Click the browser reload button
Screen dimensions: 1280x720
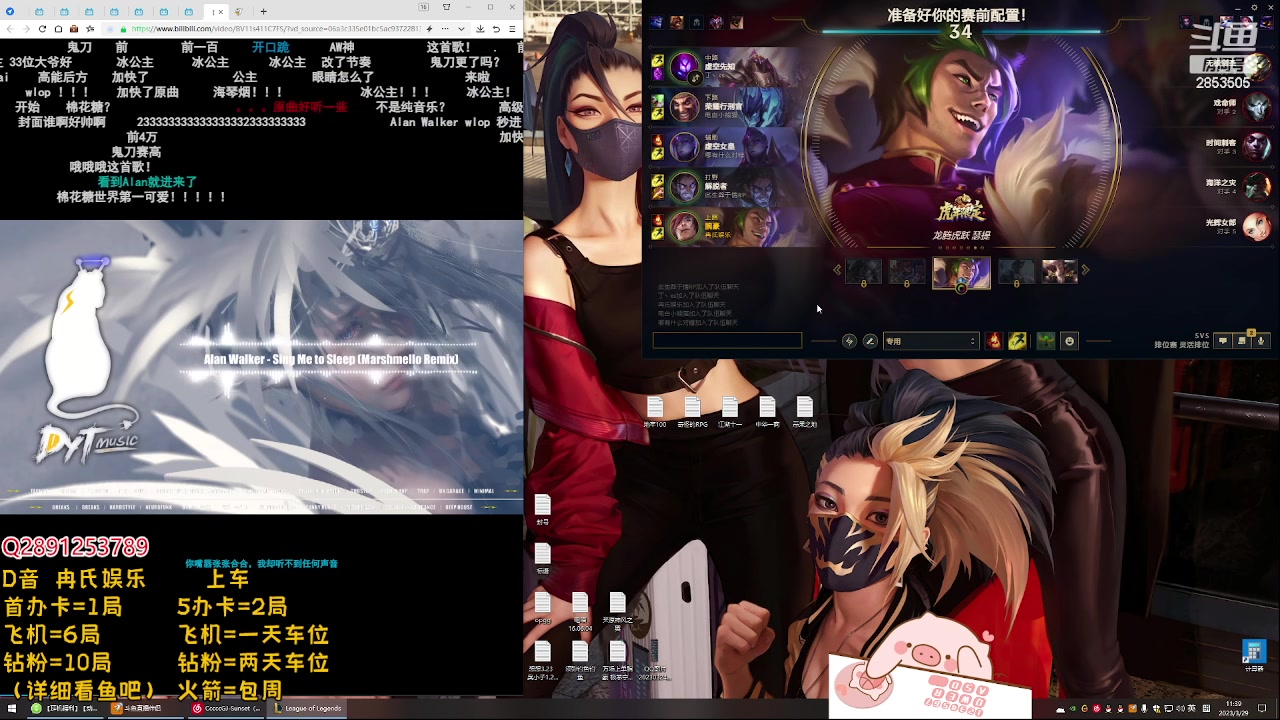tap(42, 29)
